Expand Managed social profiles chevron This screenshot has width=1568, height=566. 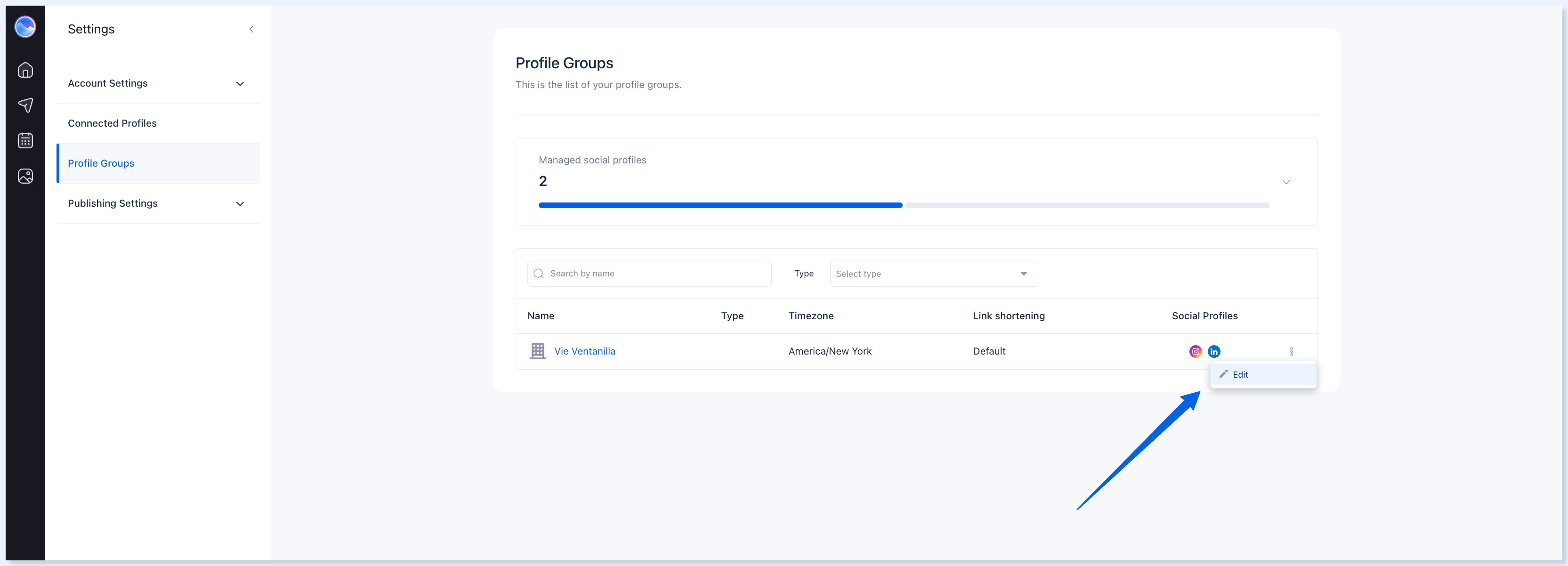(x=1286, y=182)
